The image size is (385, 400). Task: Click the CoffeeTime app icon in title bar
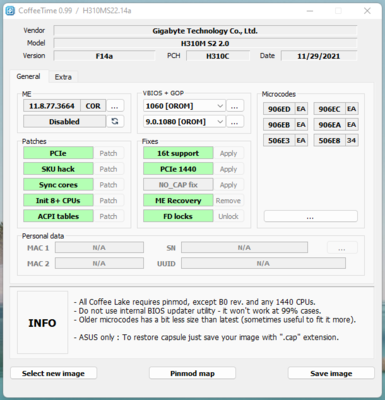coord(10,11)
